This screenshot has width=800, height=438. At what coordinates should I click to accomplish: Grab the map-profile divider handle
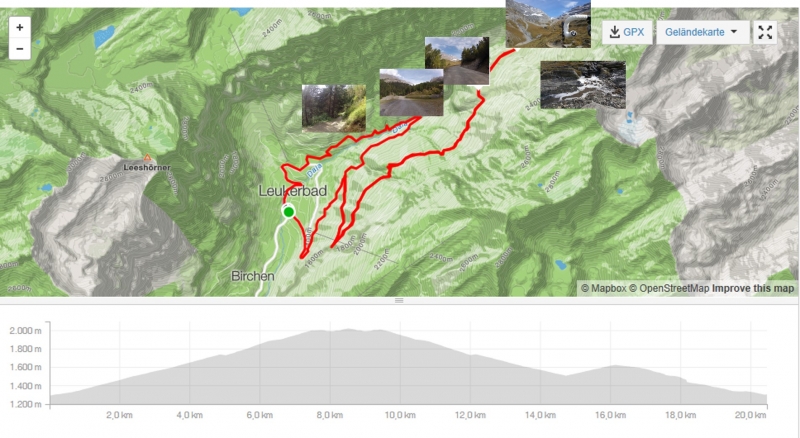coord(399,300)
